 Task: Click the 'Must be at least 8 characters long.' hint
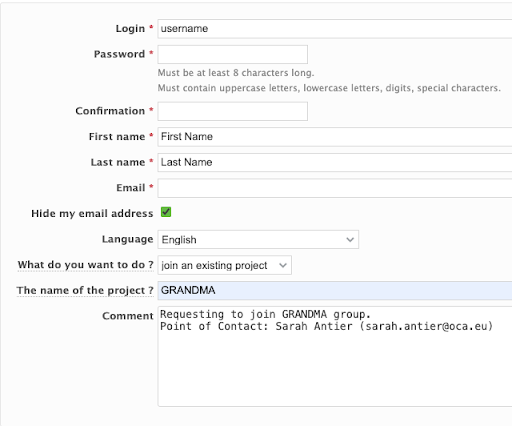[x=236, y=73]
